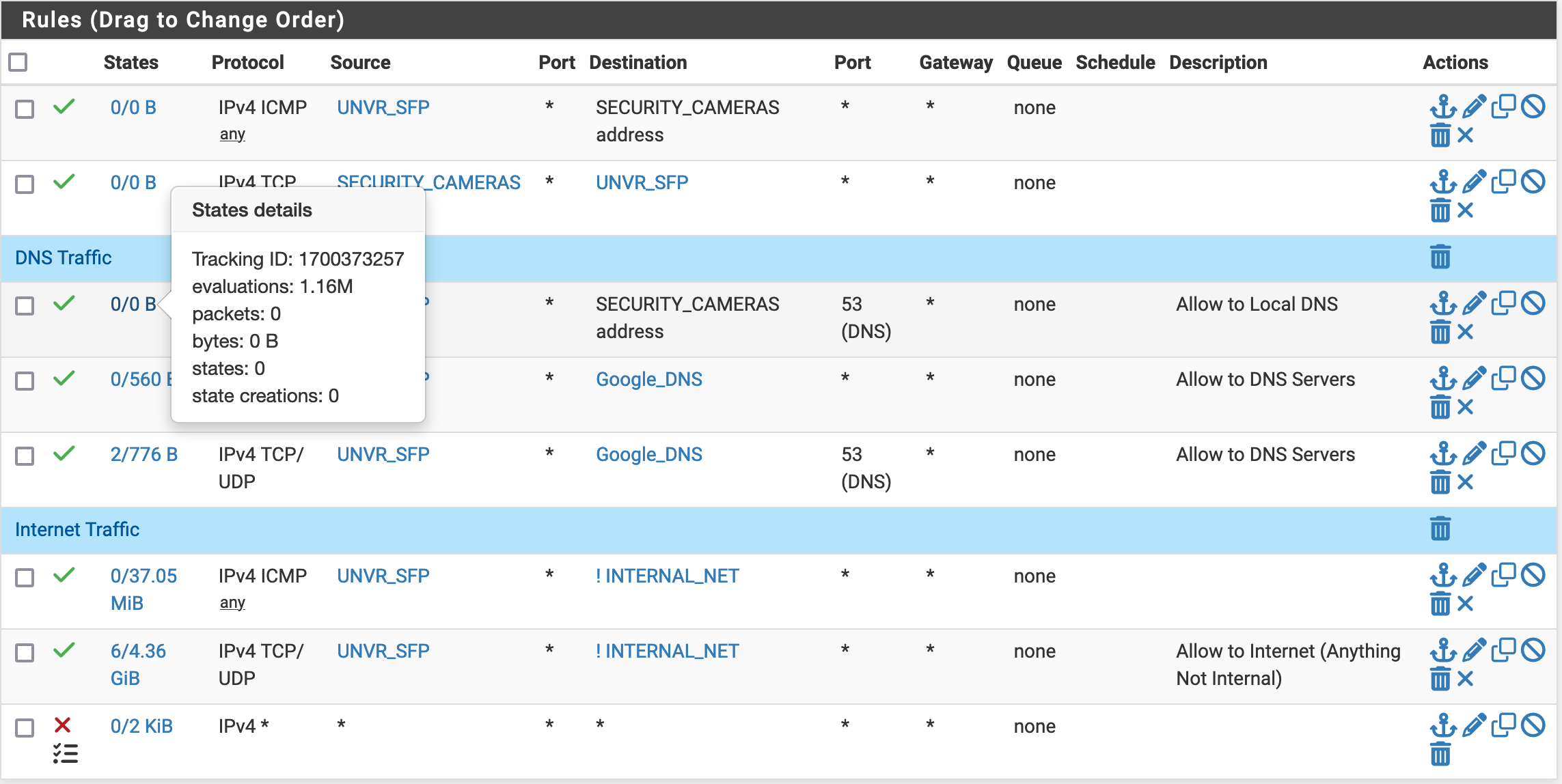Click the green pass checkmark on the first rule
The height and width of the screenshot is (784, 1562).
tap(64, 107)
